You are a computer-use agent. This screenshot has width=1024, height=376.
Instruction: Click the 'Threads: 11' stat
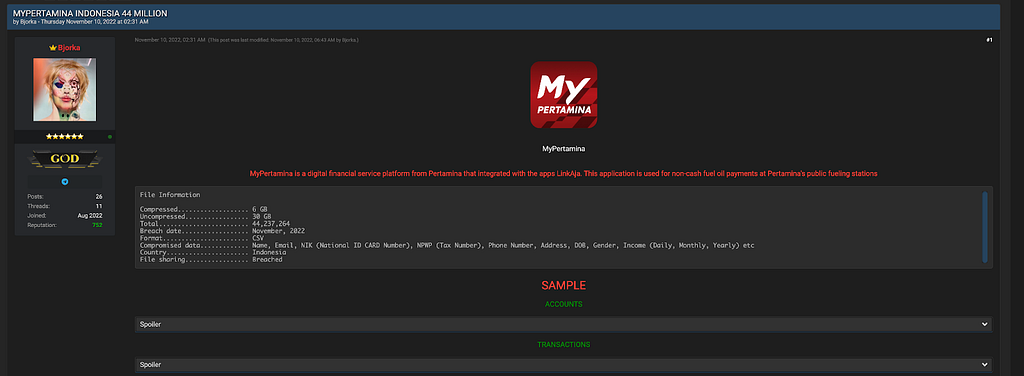point(65,206)
